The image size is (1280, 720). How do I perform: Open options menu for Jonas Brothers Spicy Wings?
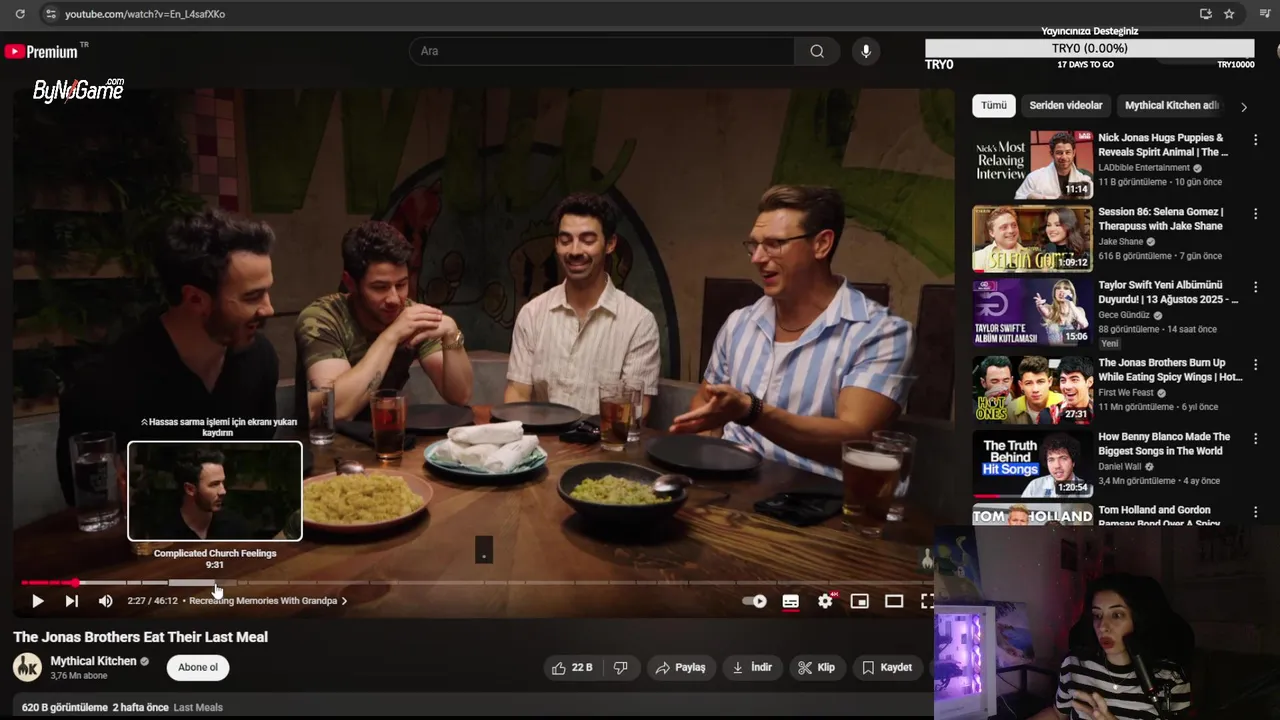(1255, 365)
